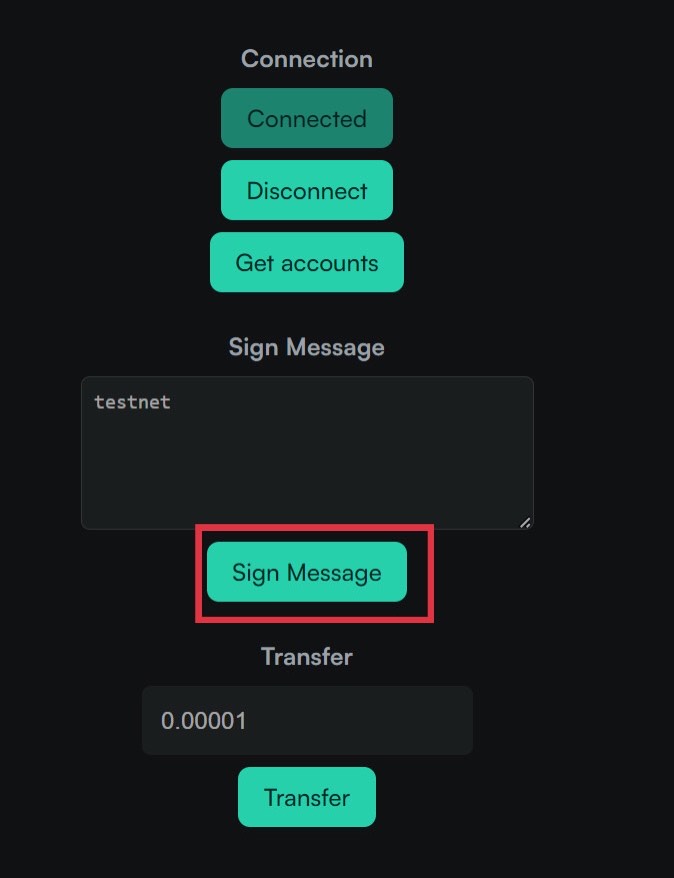This screenshot has height=878, width=674.
Task: Click the blank right side of amount field
Action: pos(364,721)
